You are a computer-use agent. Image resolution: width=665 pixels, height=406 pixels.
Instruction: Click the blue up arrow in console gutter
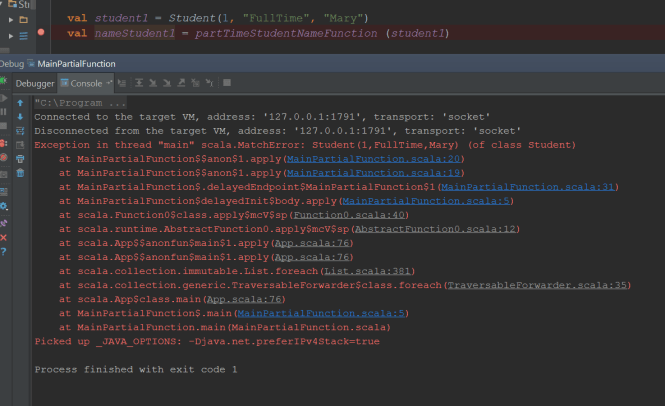click(x=20, y=103)
